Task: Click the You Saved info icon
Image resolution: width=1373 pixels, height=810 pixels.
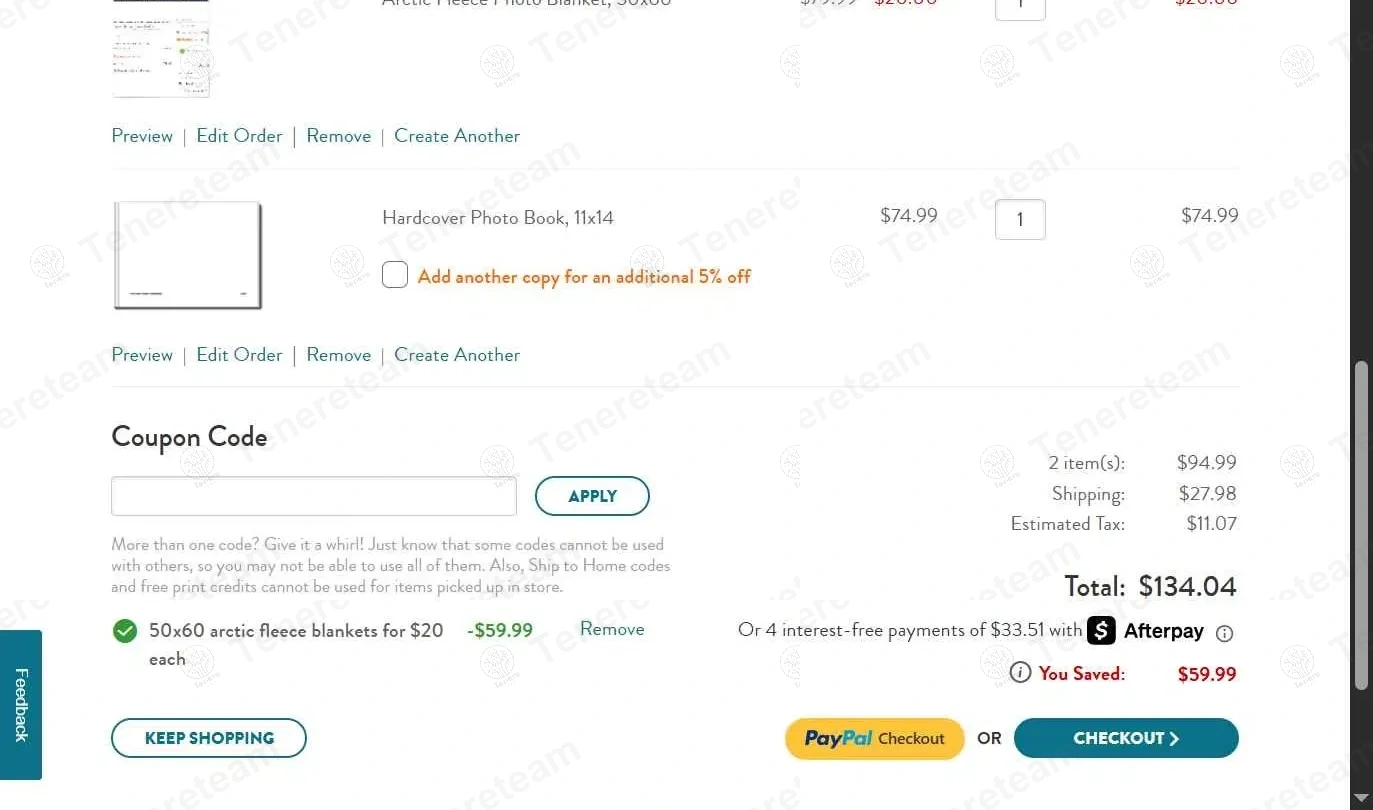Action: click(1020, 672)
